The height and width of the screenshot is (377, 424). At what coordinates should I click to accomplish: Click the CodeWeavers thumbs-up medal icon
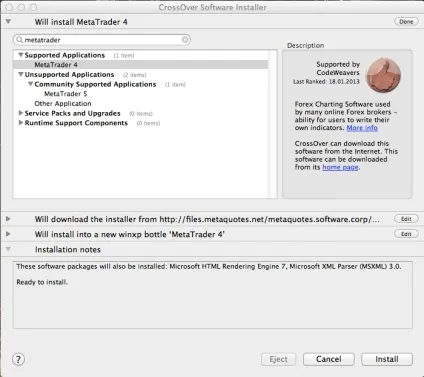coord(383,75)
